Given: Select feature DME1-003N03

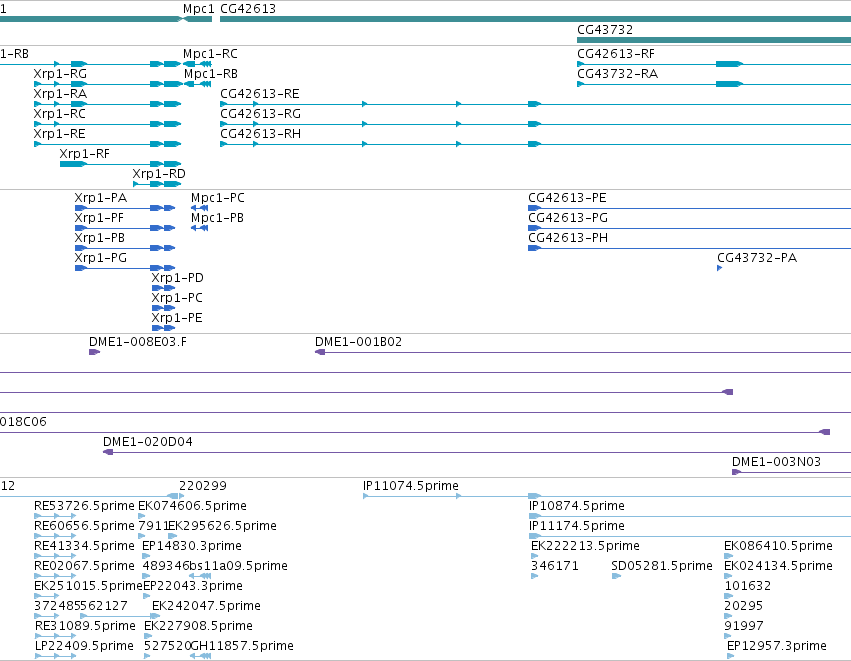Looking at the screenshot, I should pyautogui.click(x=776, y=462).
